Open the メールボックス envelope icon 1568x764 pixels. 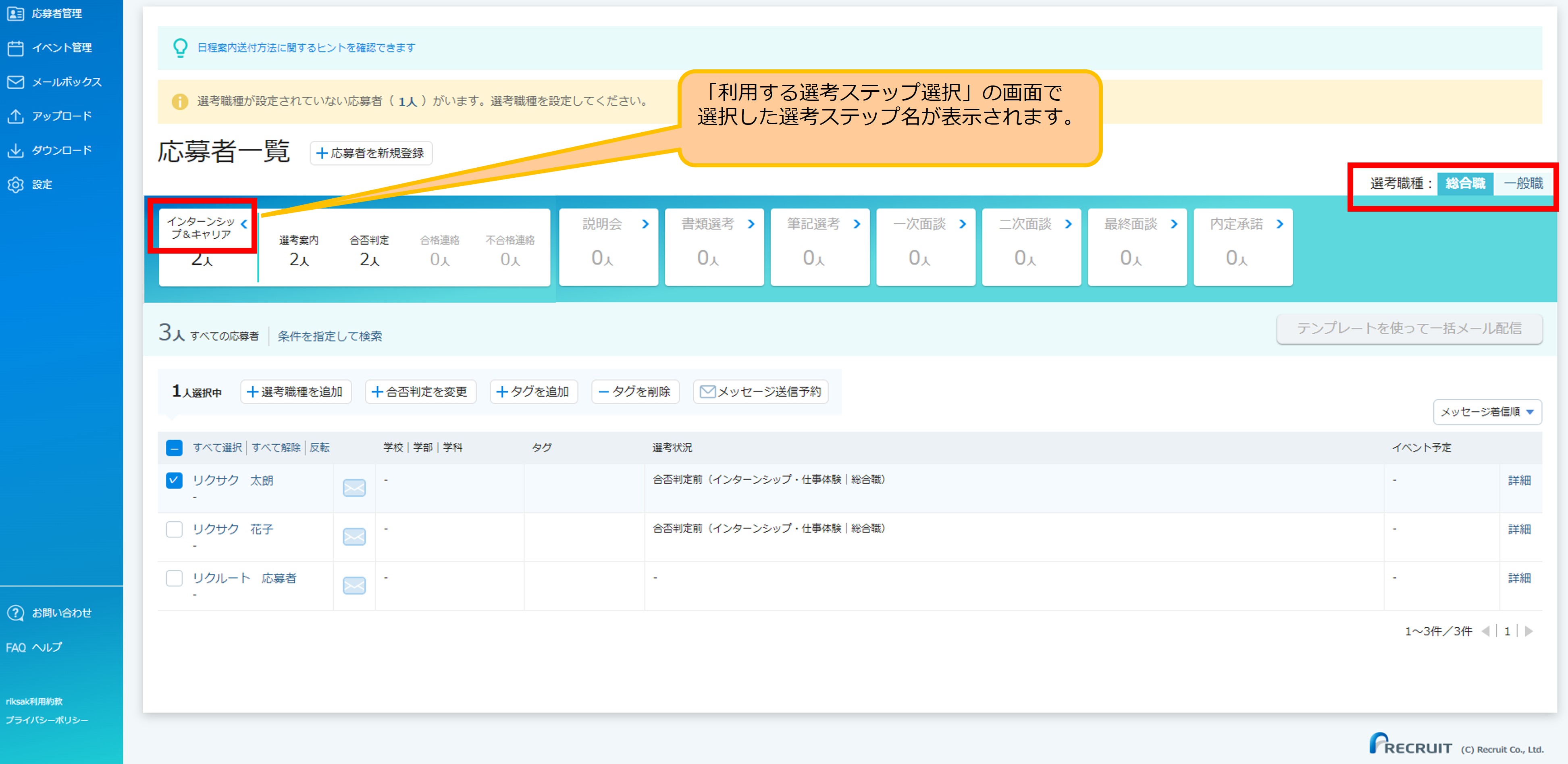click(15, 81)
